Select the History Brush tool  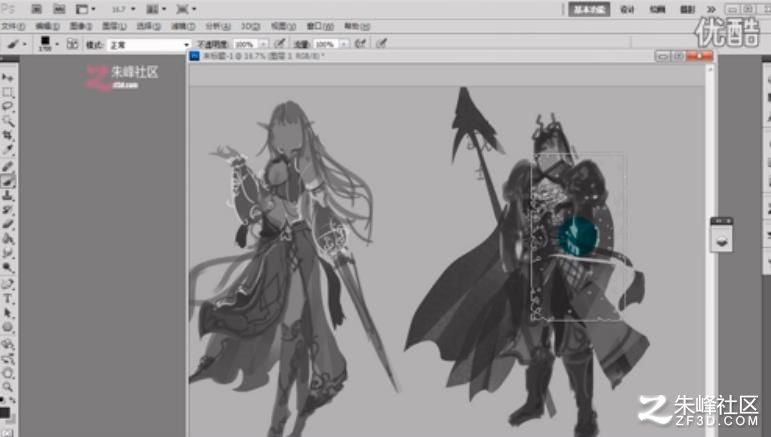coord(7,210)
